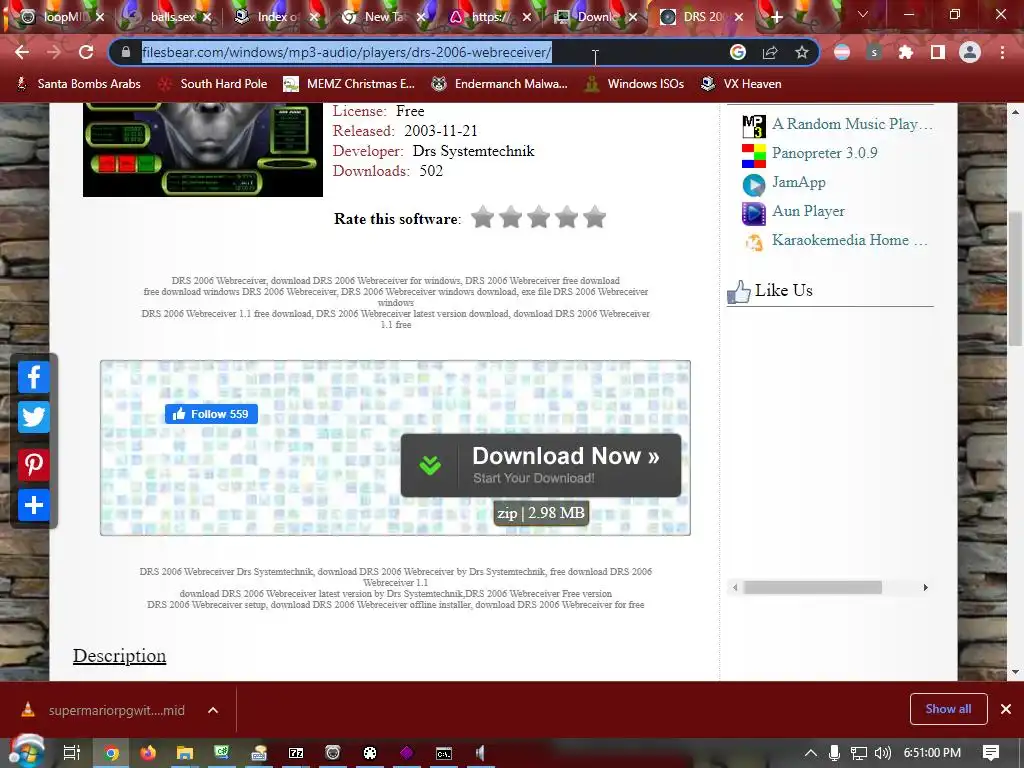Share page on Facebook sidebar icon
Screen dimensions: 1024x768
(x=34, y=377)
